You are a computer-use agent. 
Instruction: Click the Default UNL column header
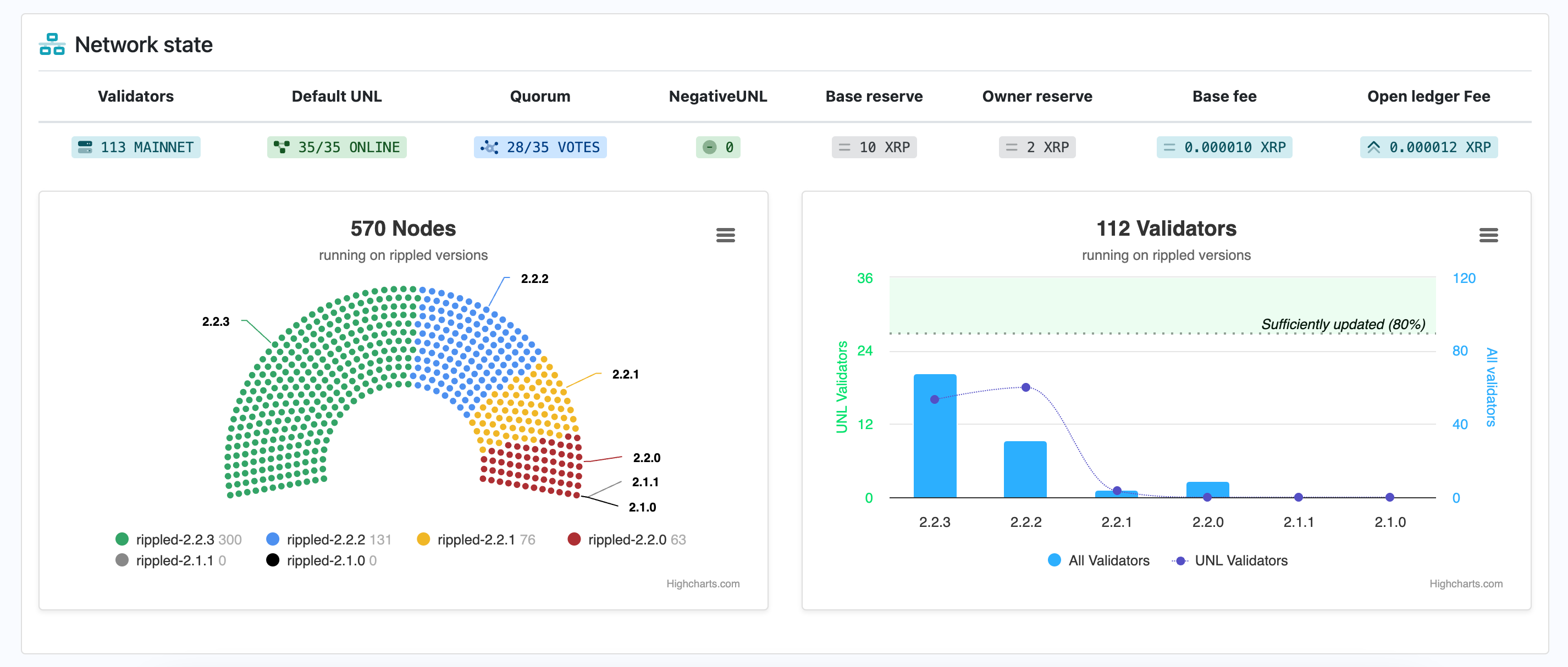[336, 96]
